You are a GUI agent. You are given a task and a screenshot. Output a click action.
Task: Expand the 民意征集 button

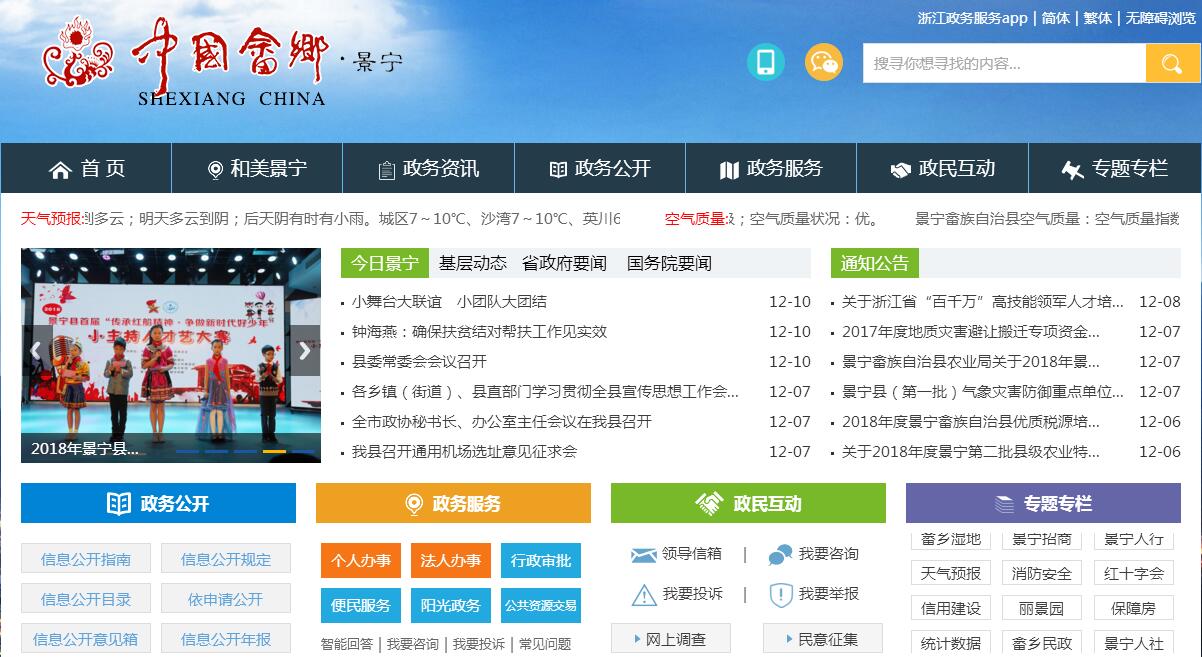(x=823, y=639)
